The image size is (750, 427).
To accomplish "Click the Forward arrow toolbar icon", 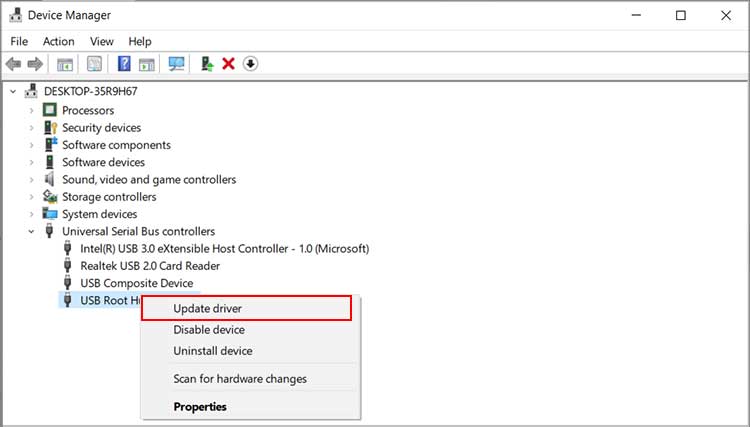I will click(x=35, y=64).
